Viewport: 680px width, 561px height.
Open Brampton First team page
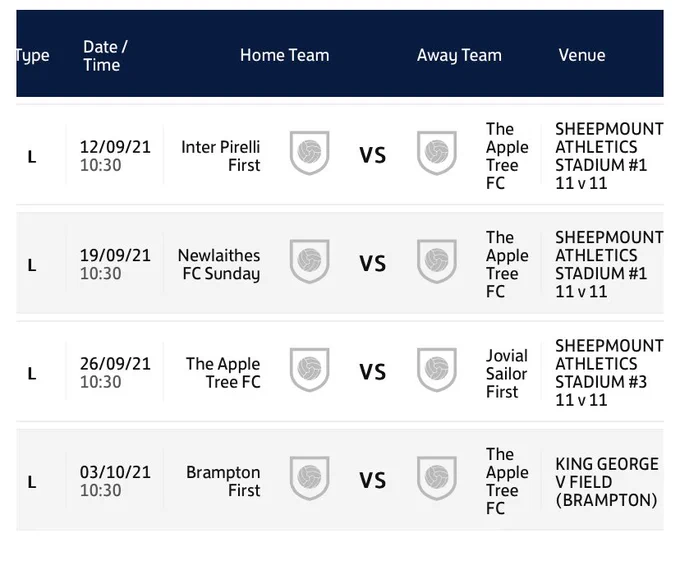coord(223,481)
